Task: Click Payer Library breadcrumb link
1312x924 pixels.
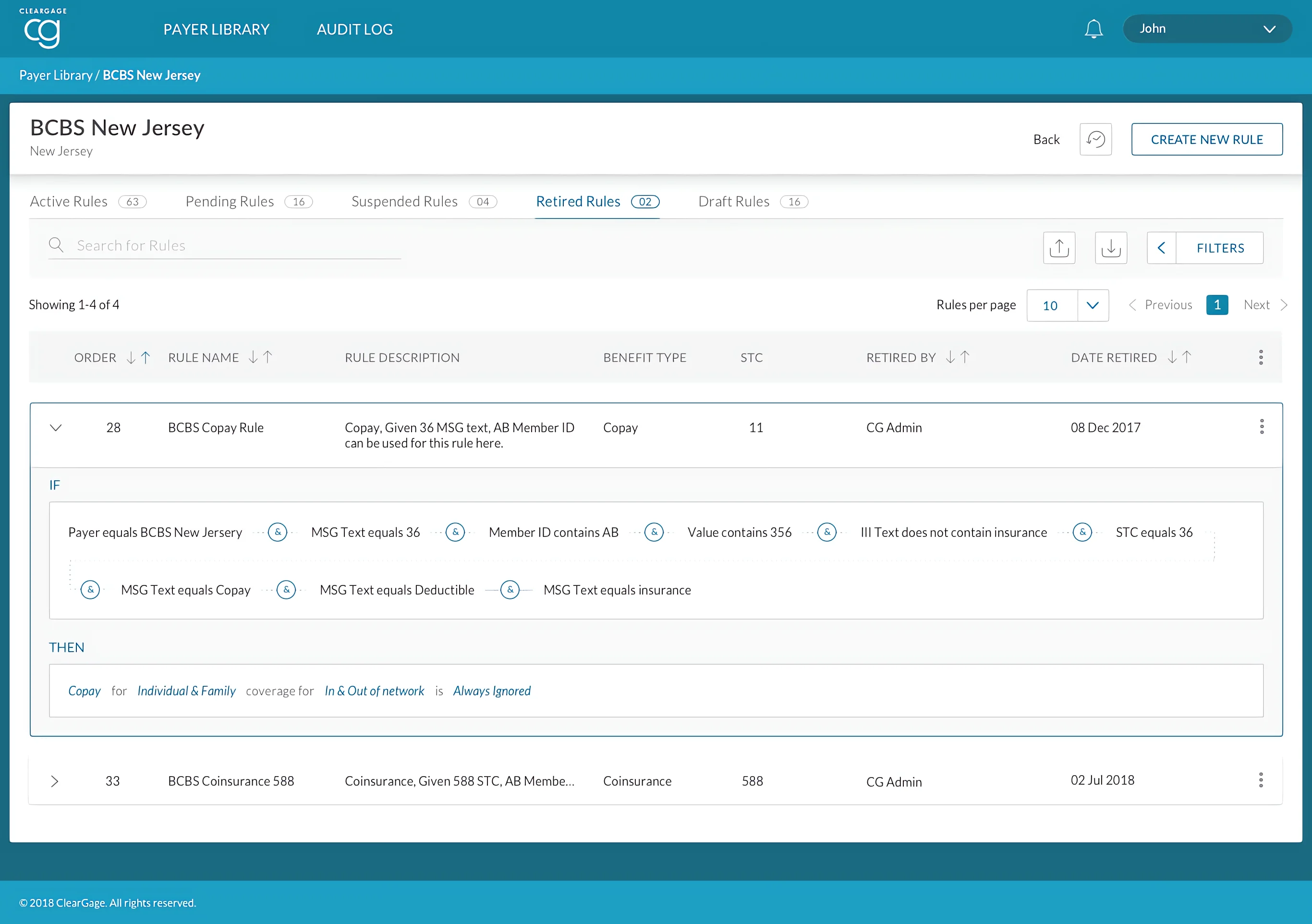Action: pyautogui.click(x=56, y=75)
